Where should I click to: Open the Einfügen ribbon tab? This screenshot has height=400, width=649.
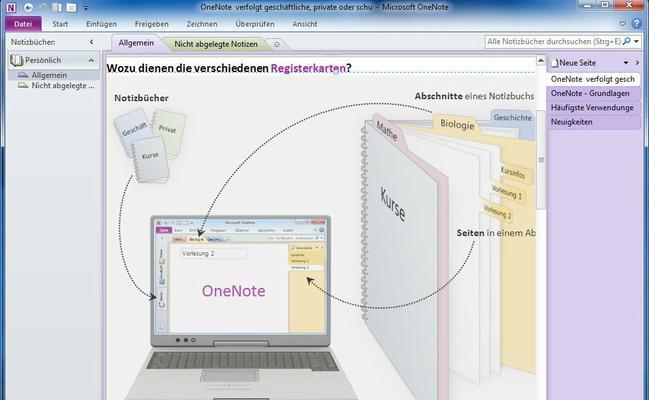coord(101,24)
